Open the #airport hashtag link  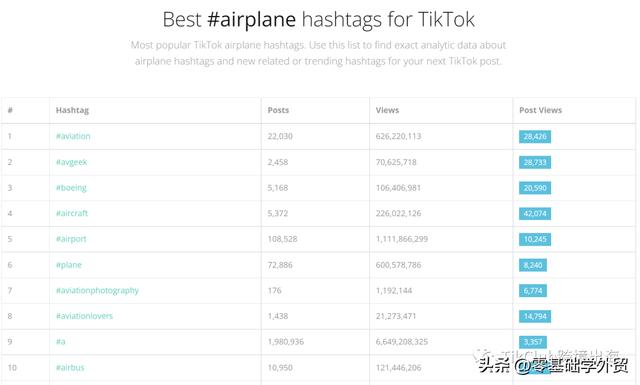(71, 239)
